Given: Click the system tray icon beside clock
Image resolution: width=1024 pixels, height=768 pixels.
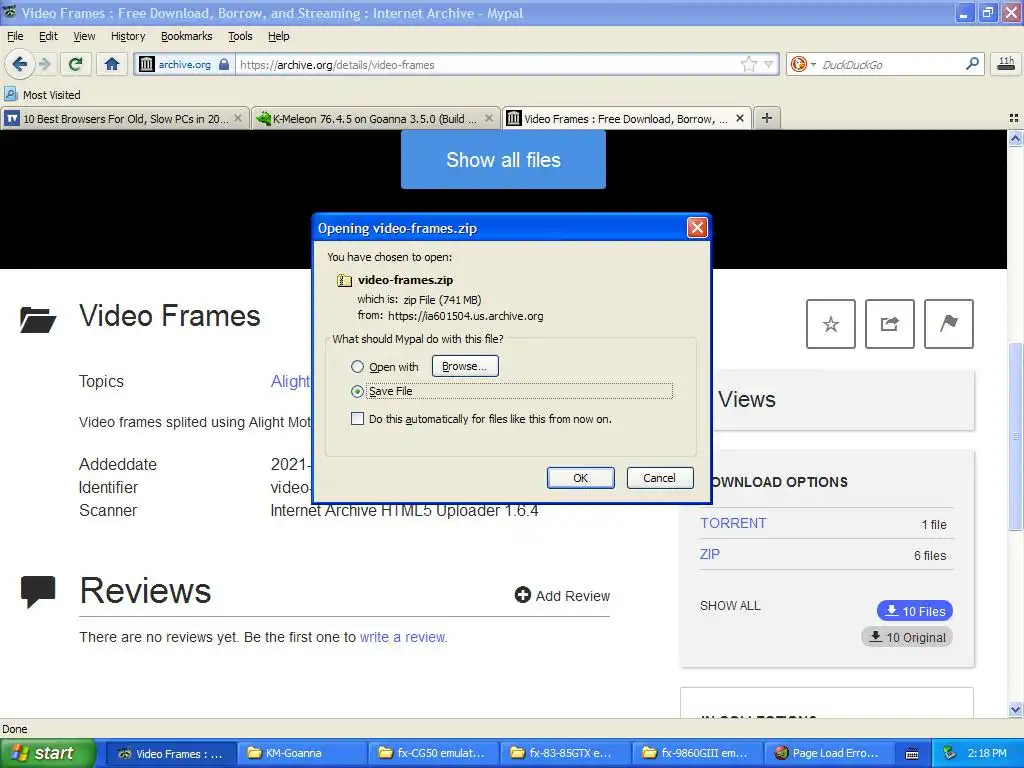Looking at the screenshot, I should coord(950,754).
